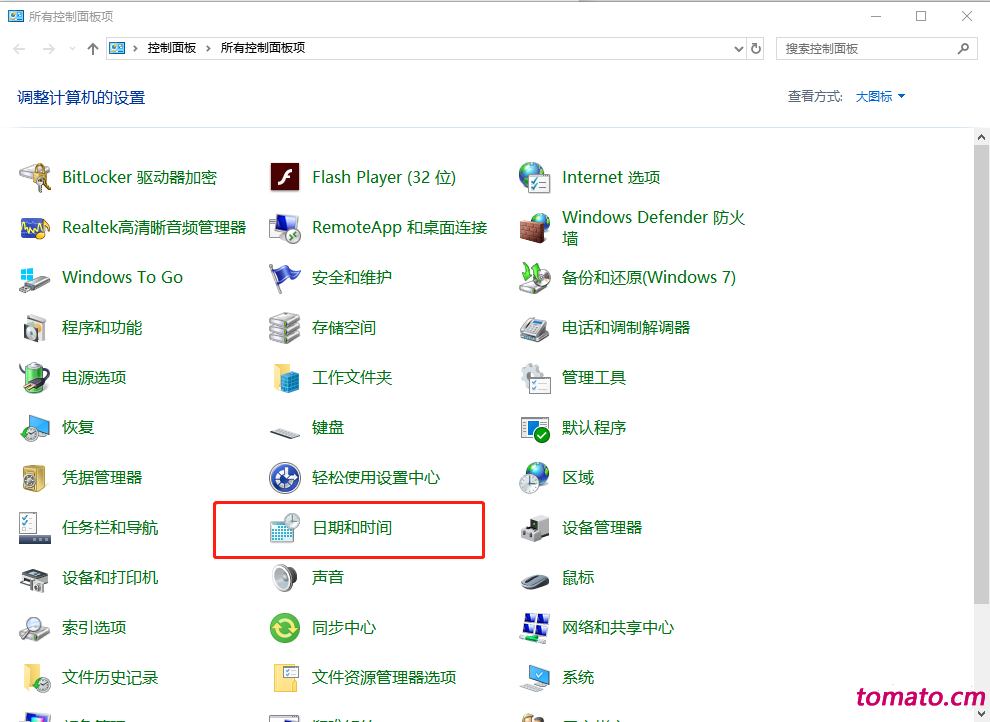This screenshot has width=990, height=722.
Task: Expand the chevron before 控制面板 breadcrumb
Action: pos(135,49)
